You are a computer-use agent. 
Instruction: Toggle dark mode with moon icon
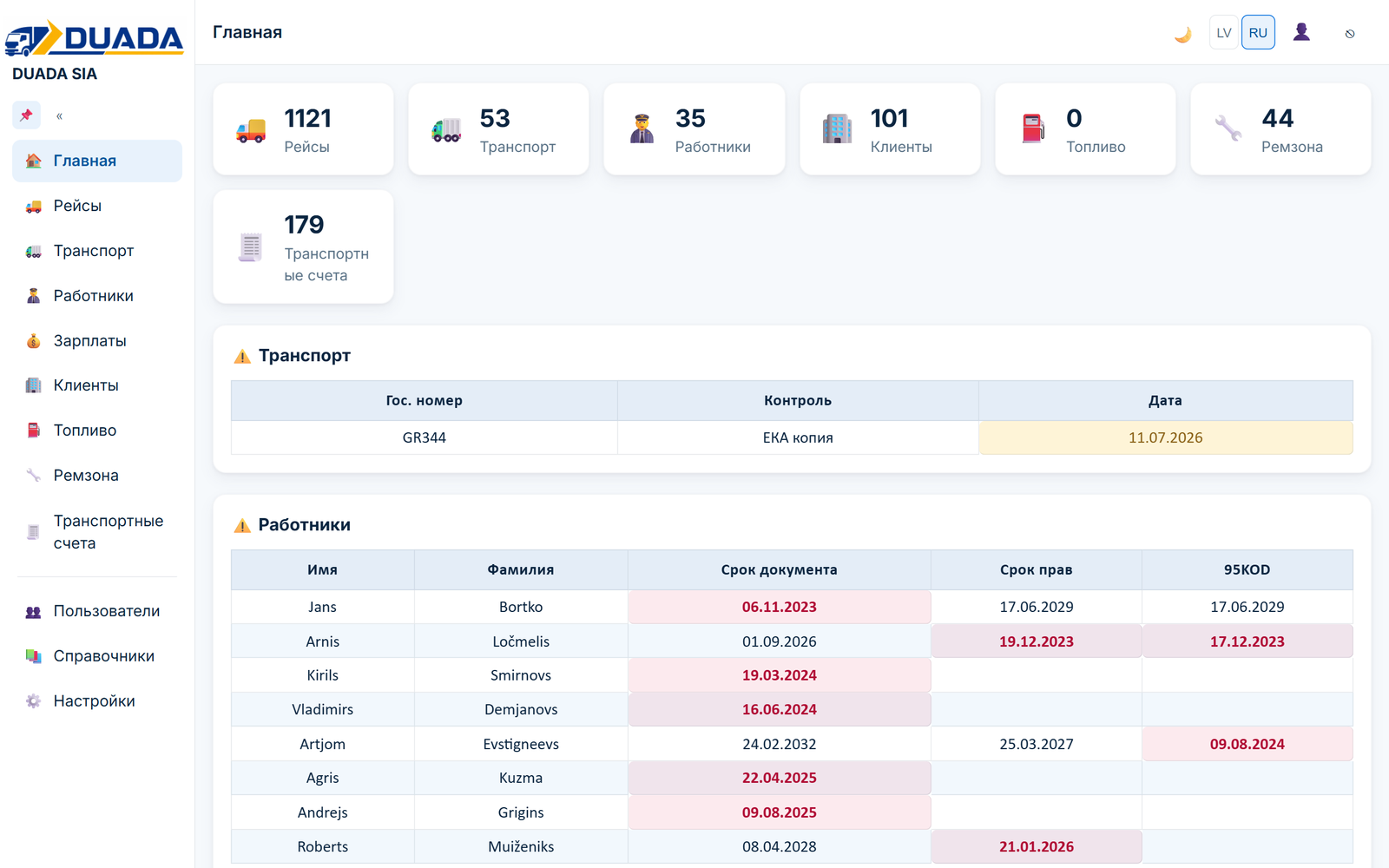coord(1182,34)
